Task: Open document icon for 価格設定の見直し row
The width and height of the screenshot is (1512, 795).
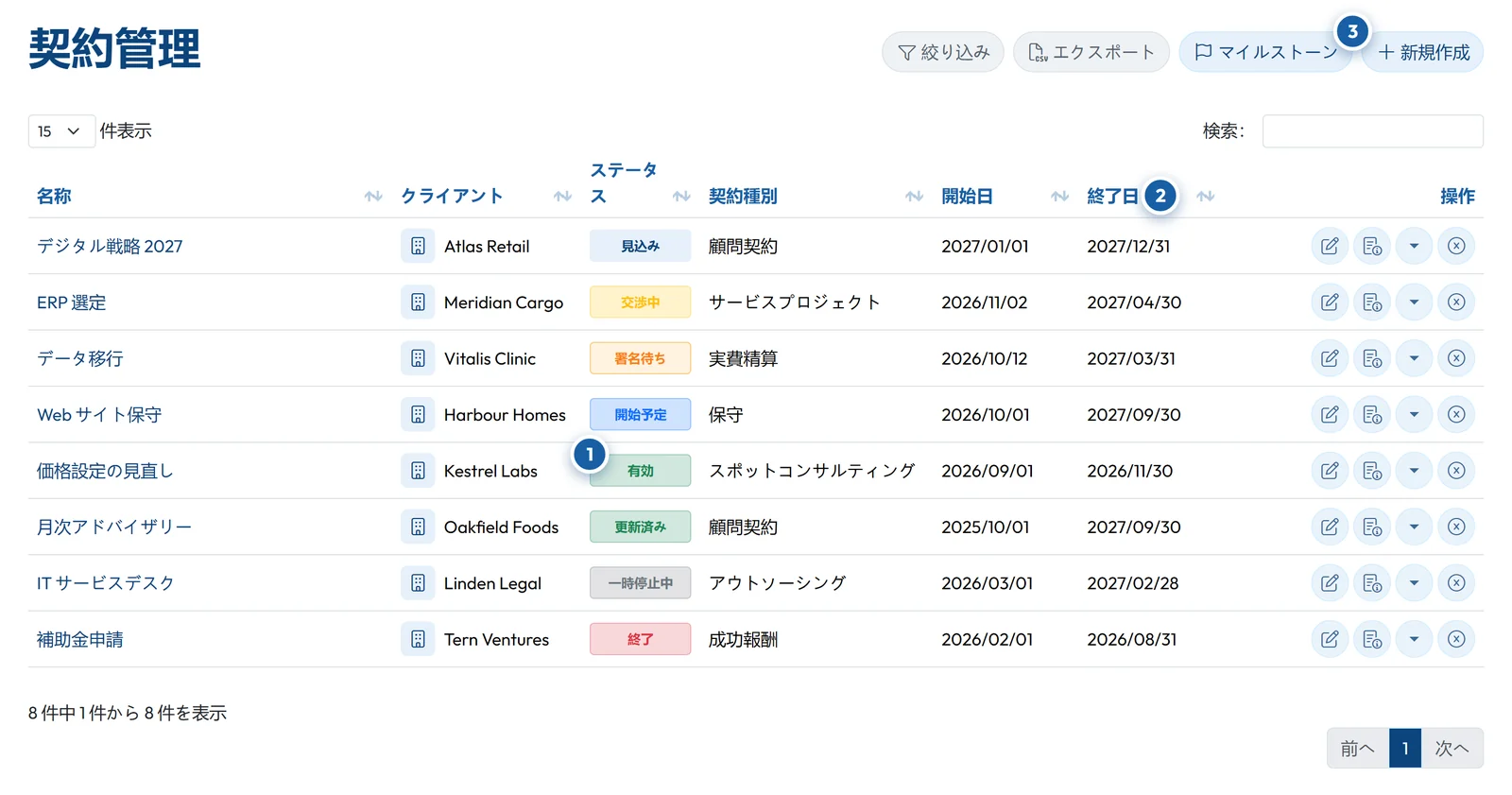Action: [x=1372, y=471]
